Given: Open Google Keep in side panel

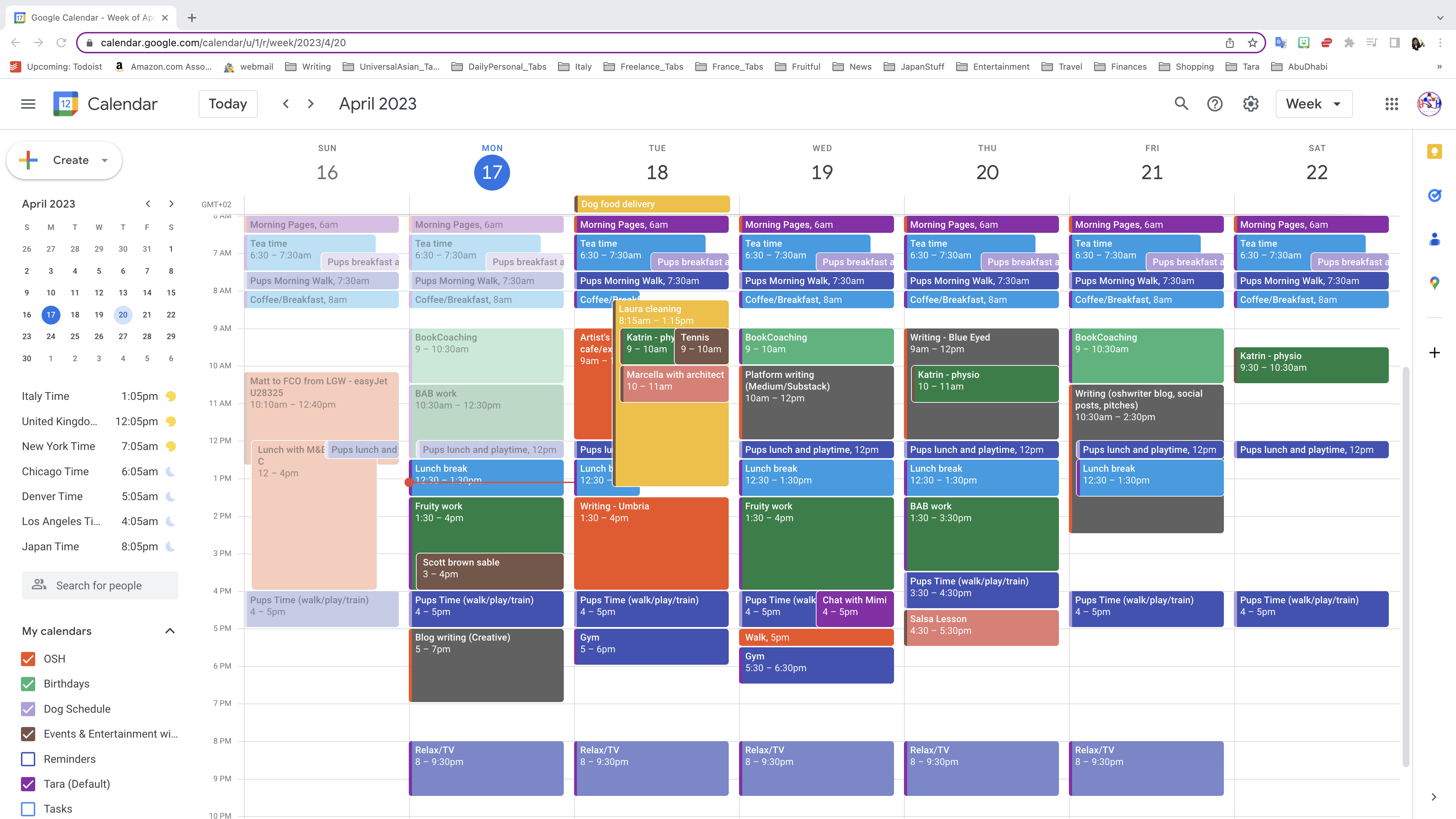Looking at the screenshot, I should click(1434, 151).
